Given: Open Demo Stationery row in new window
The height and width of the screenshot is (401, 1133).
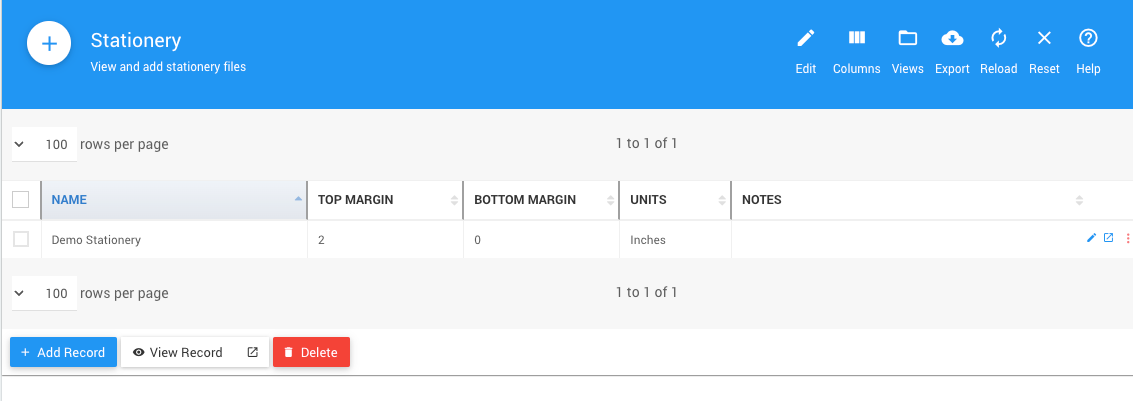Looking at the screenshot, I should point(1108,238).
